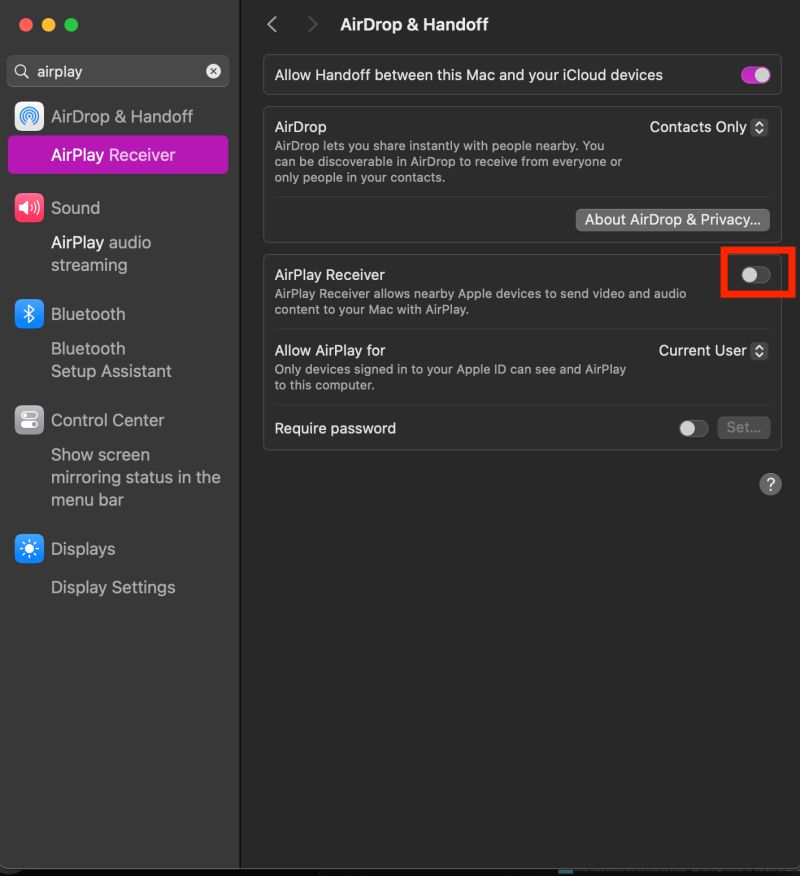Click the AirDrop & Handoff sidebar icon
800x876 pixels.
pos(29,116)
